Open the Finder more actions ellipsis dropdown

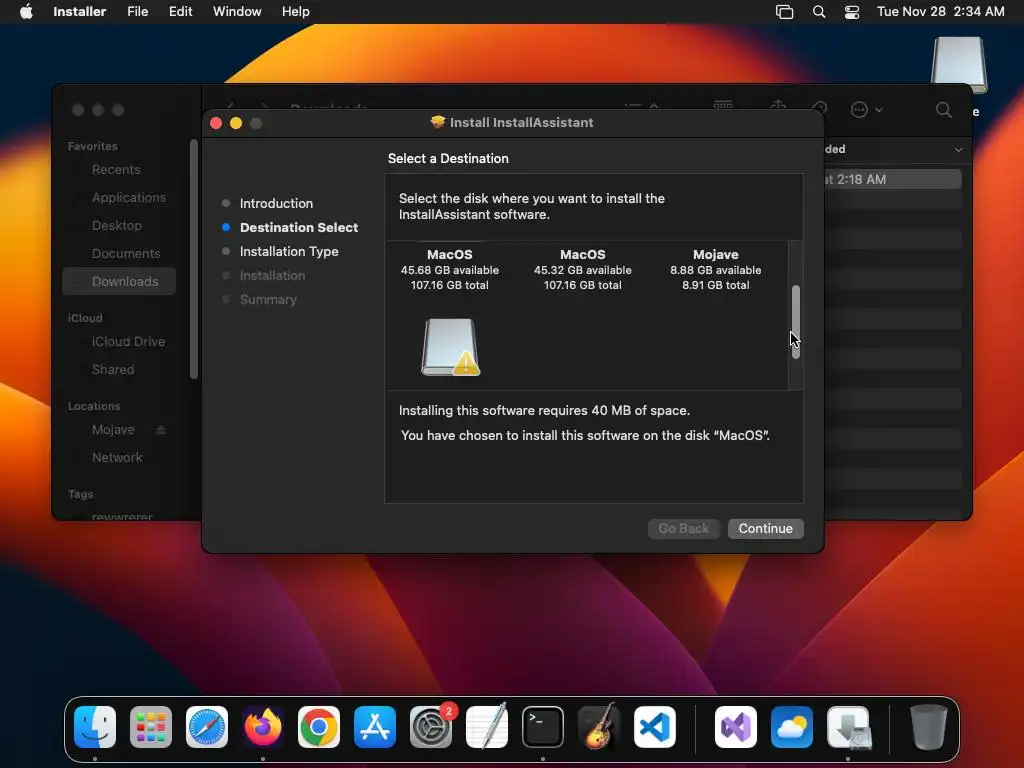866,110
